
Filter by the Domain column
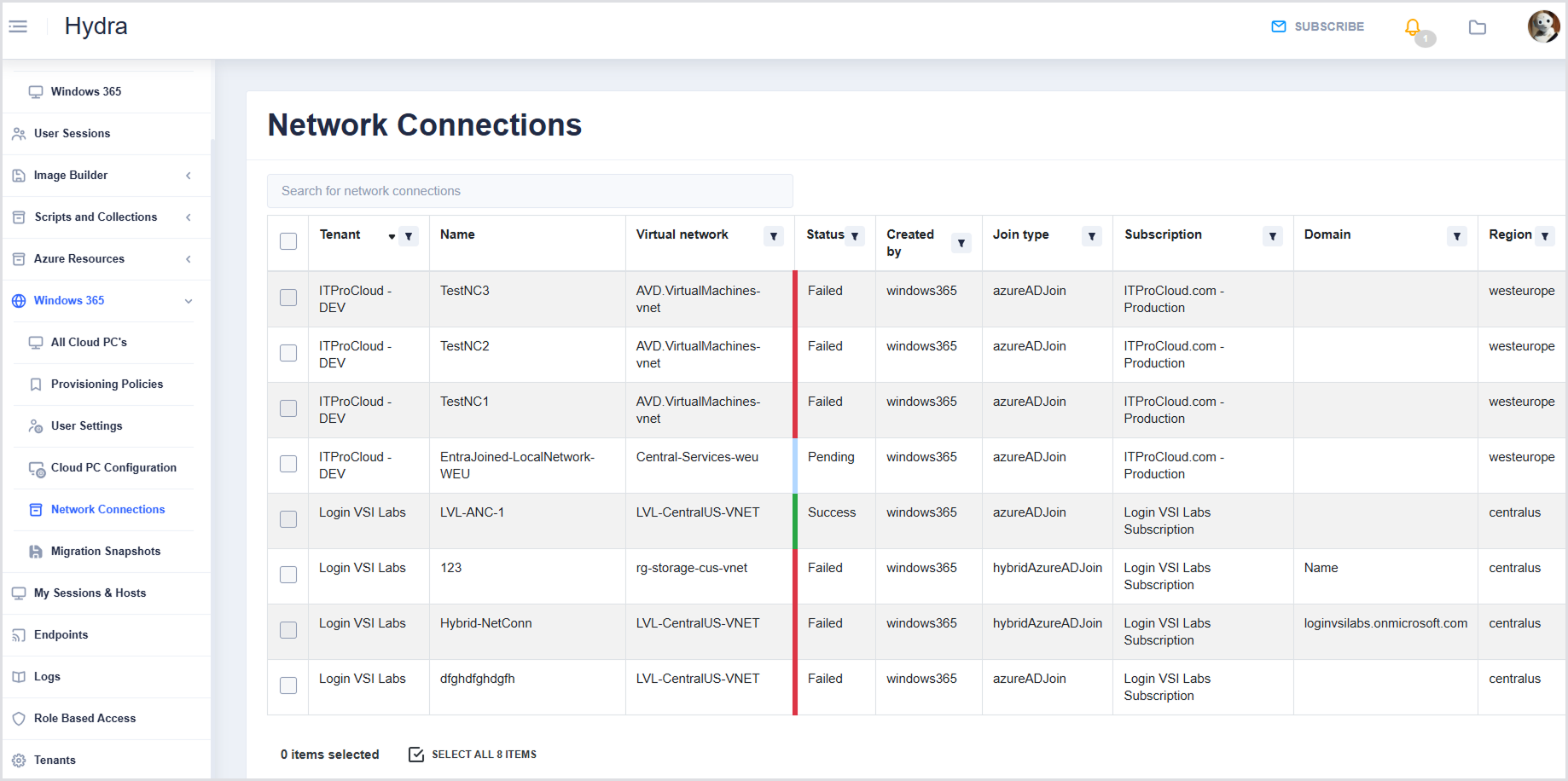click(x=1456, y=236)
